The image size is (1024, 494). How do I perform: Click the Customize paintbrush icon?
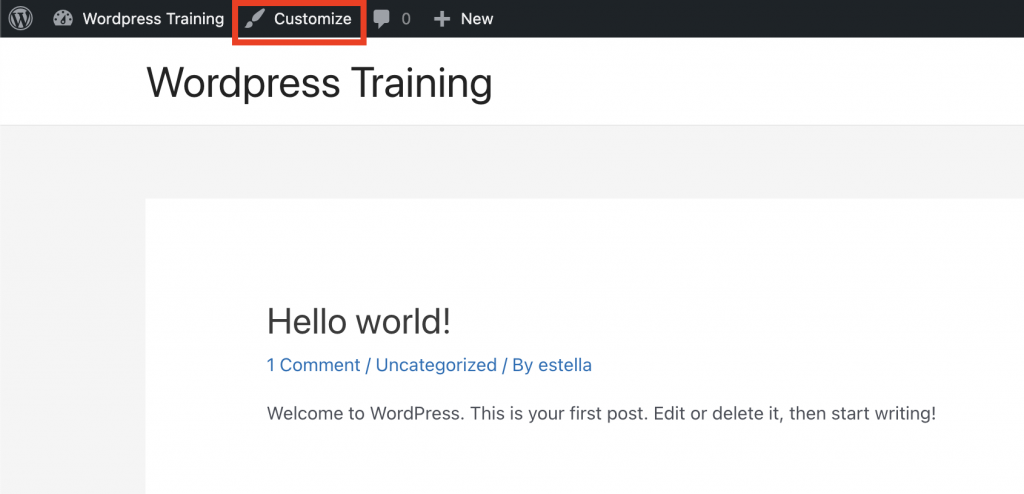coord(255,20)
